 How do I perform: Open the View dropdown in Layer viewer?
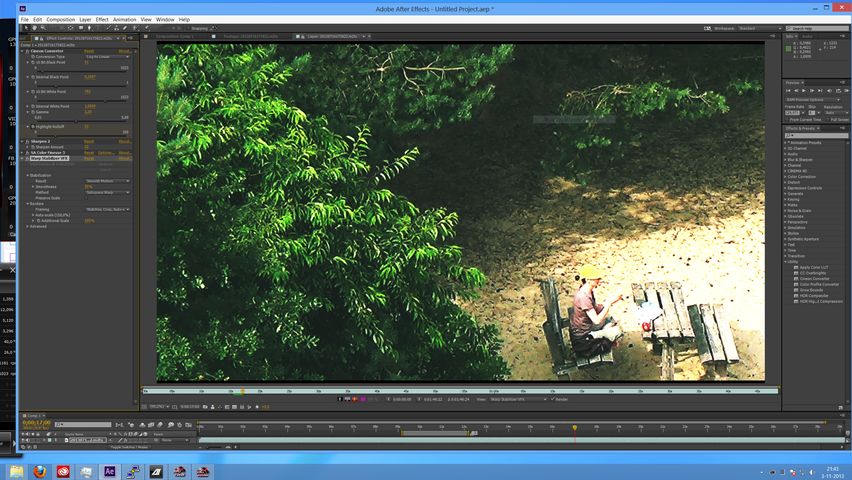click(x=518, y=399)
